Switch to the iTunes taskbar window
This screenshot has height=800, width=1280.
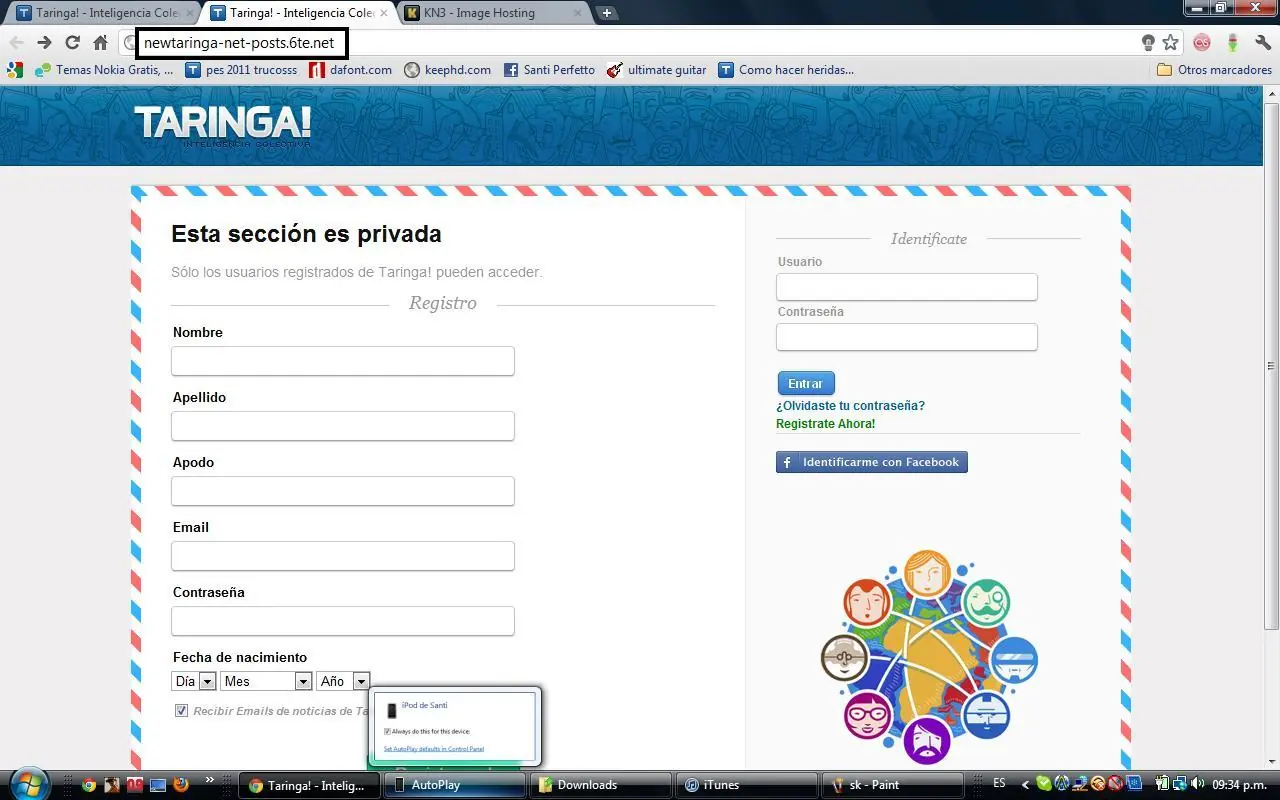click(x=745, y=785)
